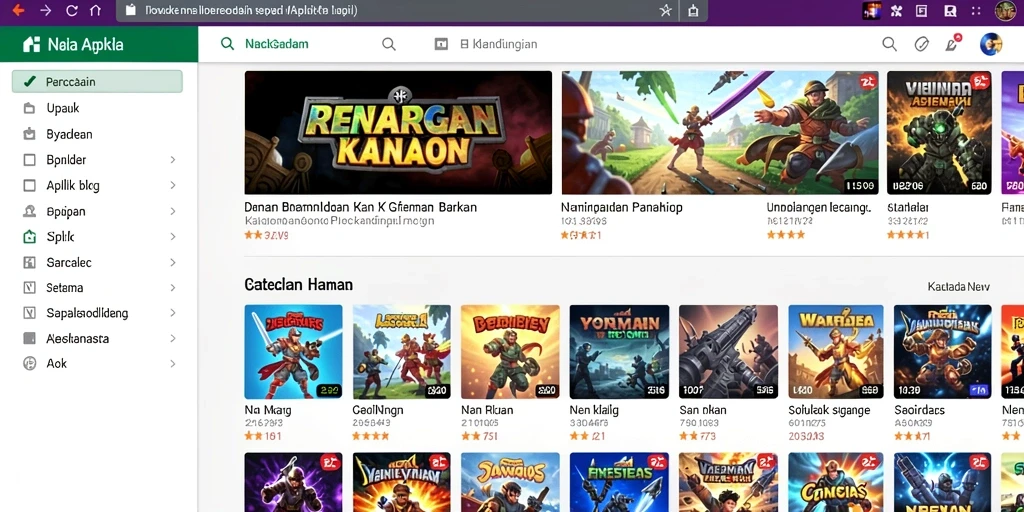Click the Solulaok sigange app title
Image resolution: width=1024 pixels, height=512 pixels.
pyautogui.click(x=829, y=410)
